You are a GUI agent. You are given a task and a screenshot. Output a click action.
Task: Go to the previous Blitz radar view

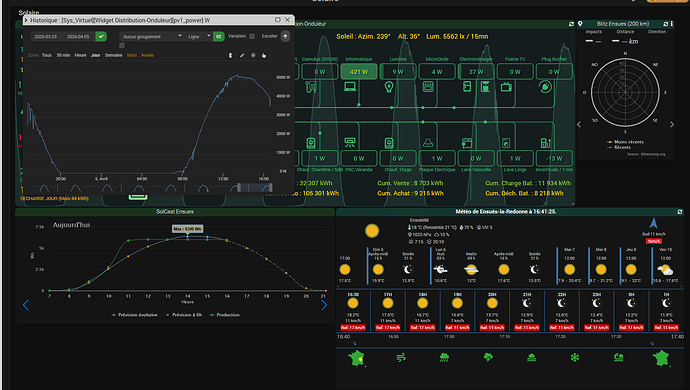[579, 125]
